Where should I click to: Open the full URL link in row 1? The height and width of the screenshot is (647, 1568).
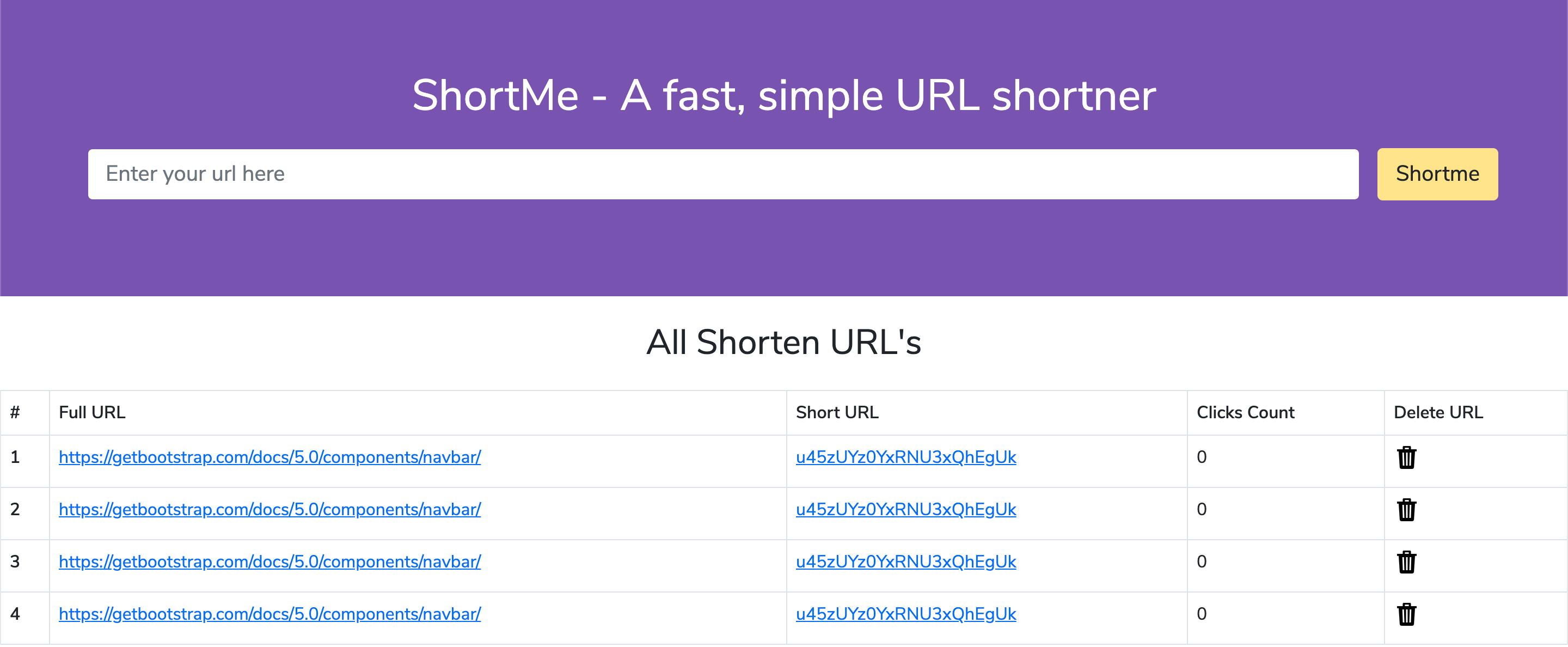pyautogui.click(x=269, y=457)
